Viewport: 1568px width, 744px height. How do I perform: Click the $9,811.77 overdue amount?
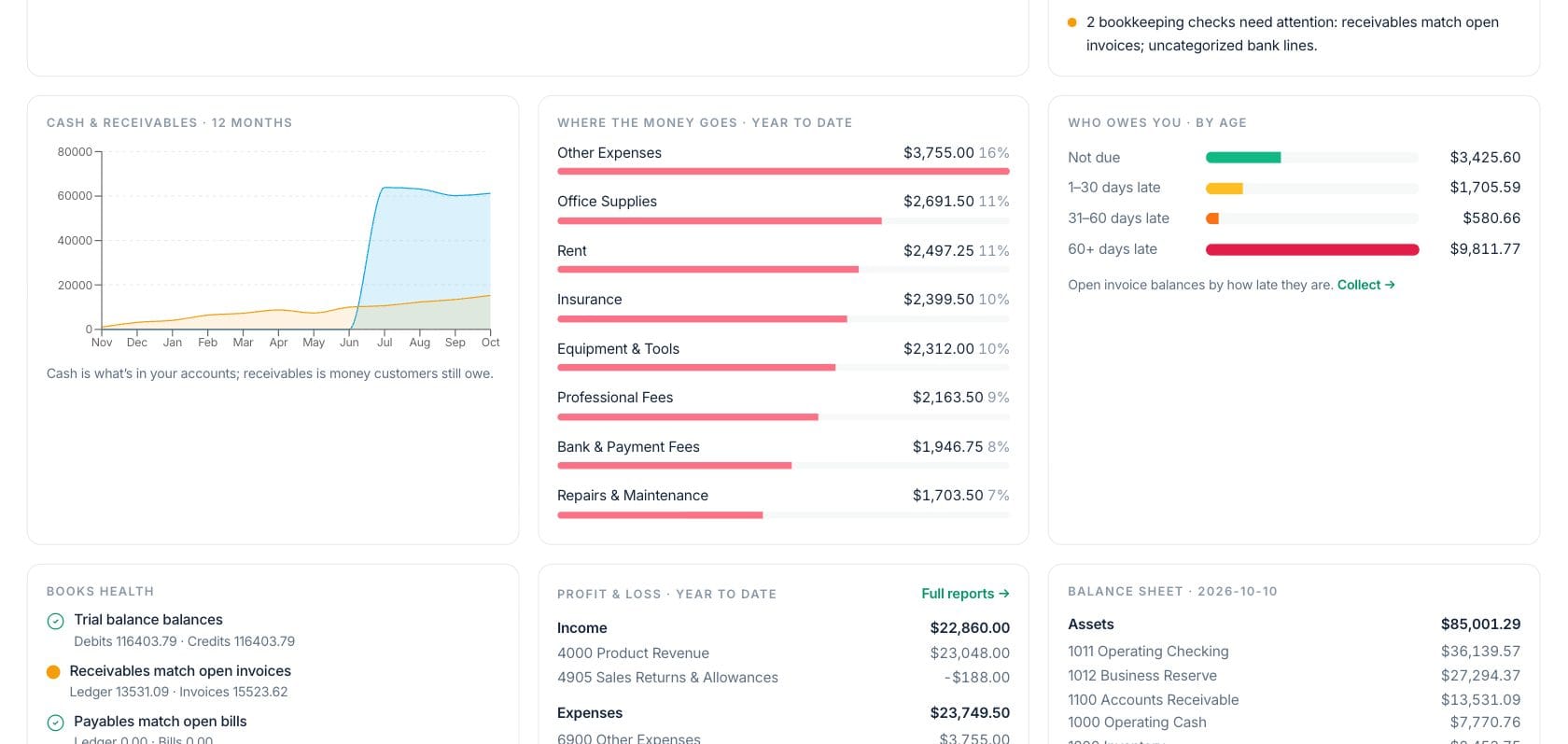(1485, 249)
